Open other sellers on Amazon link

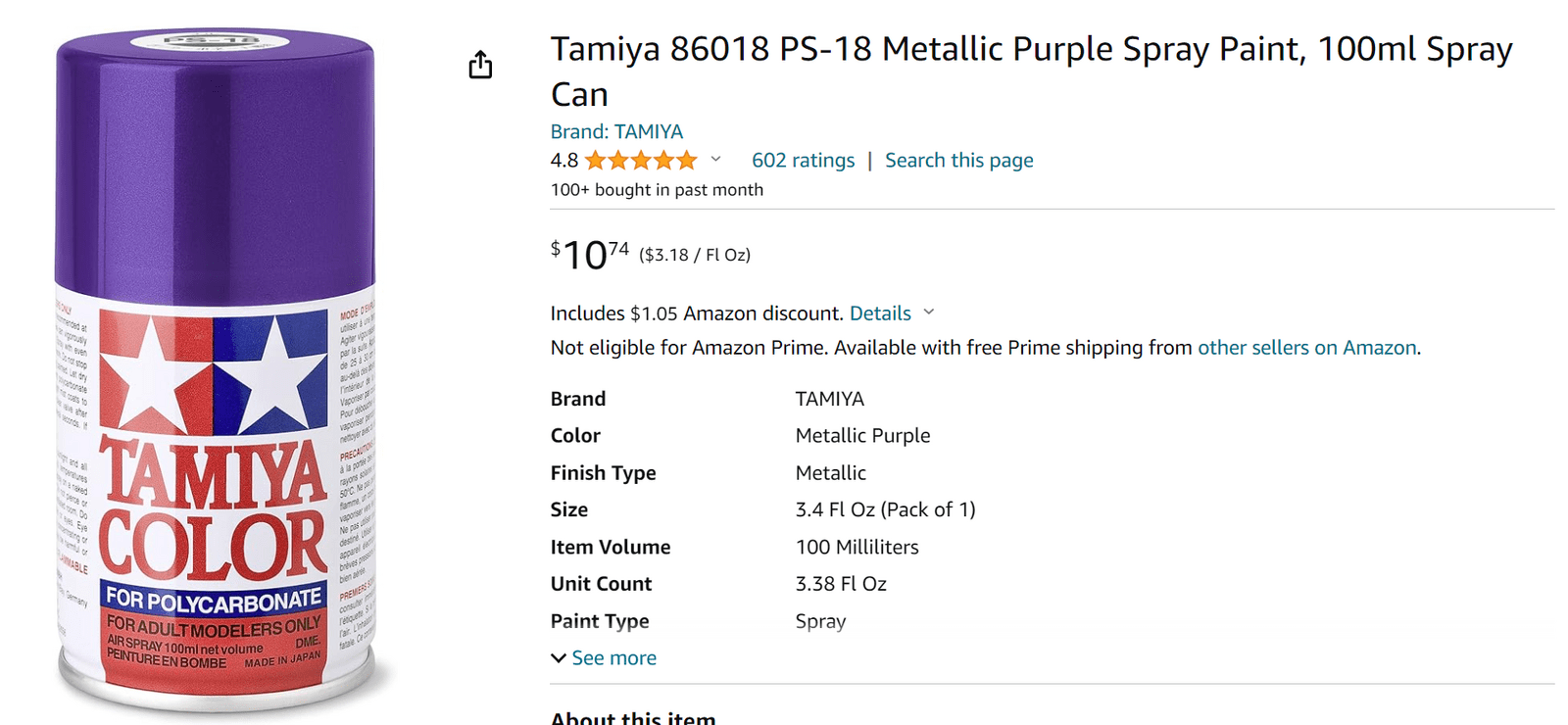tap(1307, 347)
